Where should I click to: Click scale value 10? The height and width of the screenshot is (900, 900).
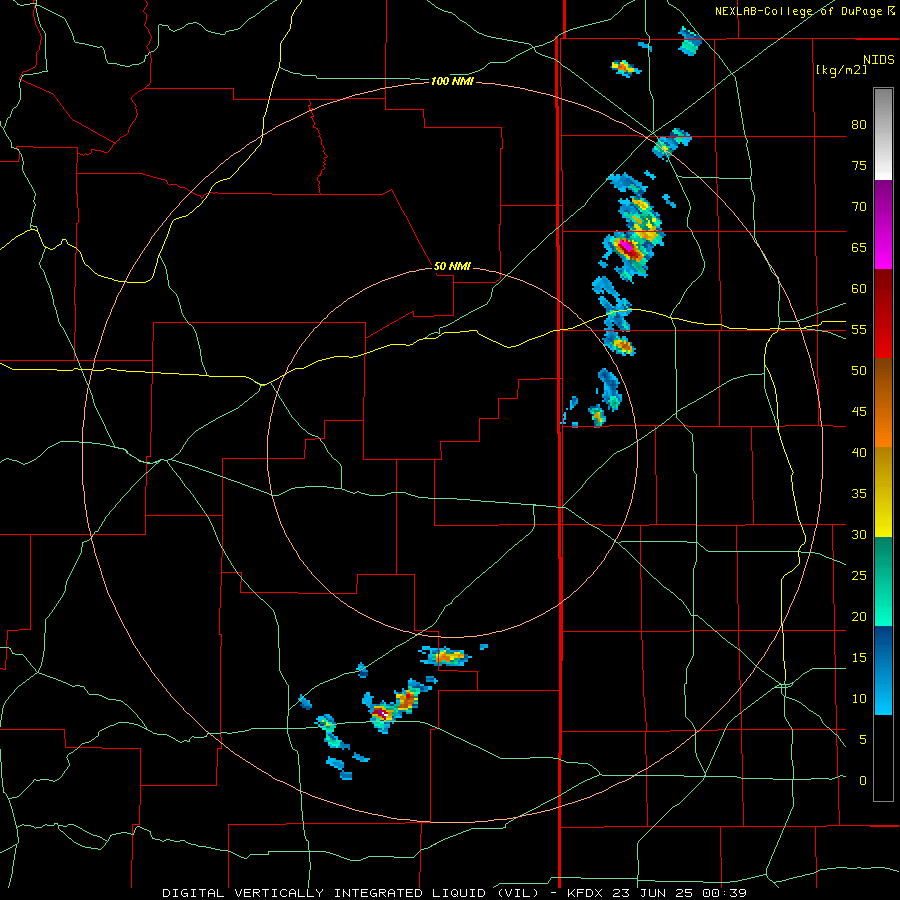click(x=859, y=699)
